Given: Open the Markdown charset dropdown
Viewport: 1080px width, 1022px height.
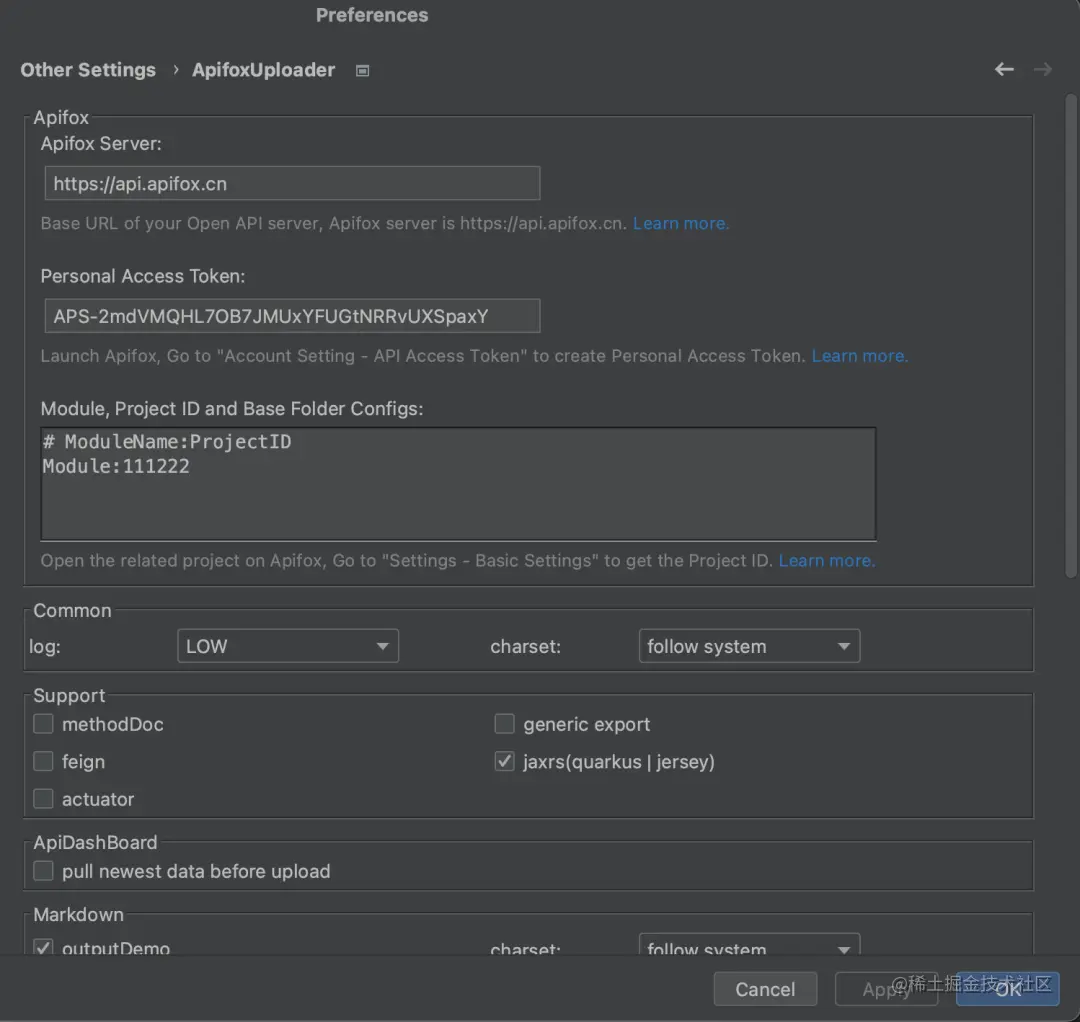Looking at the screenshot, I should 749,945.
